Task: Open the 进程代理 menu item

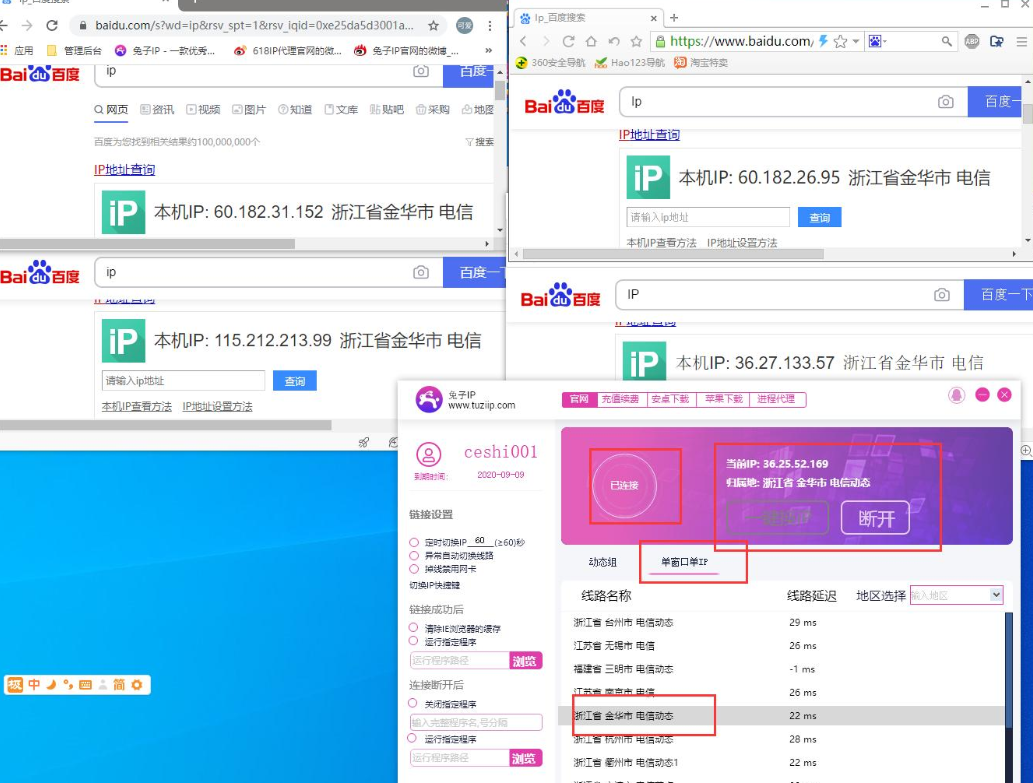Action: [x=775, y=399]
